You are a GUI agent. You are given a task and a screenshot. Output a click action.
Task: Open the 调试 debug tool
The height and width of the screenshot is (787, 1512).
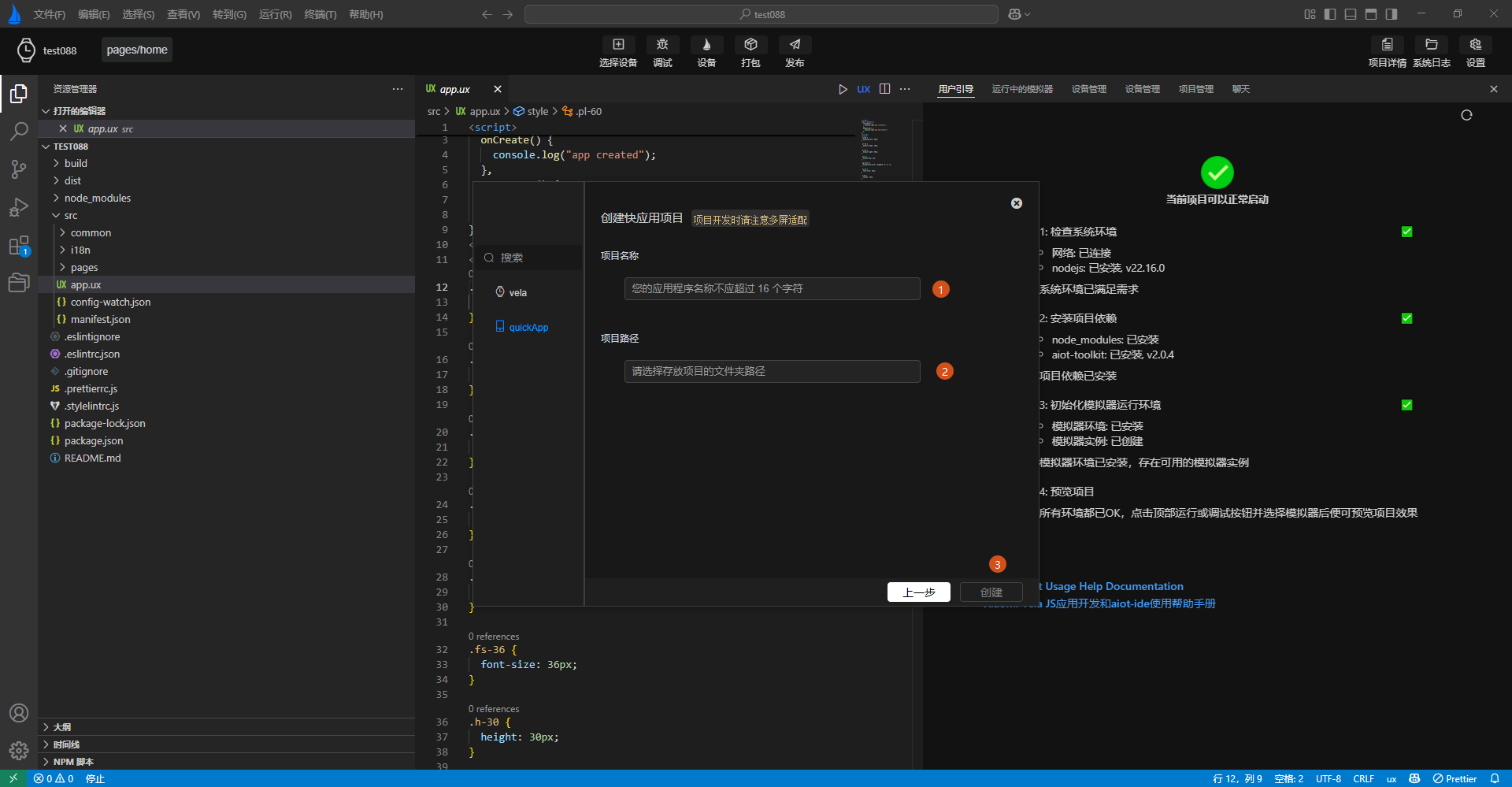coord(662,45)
